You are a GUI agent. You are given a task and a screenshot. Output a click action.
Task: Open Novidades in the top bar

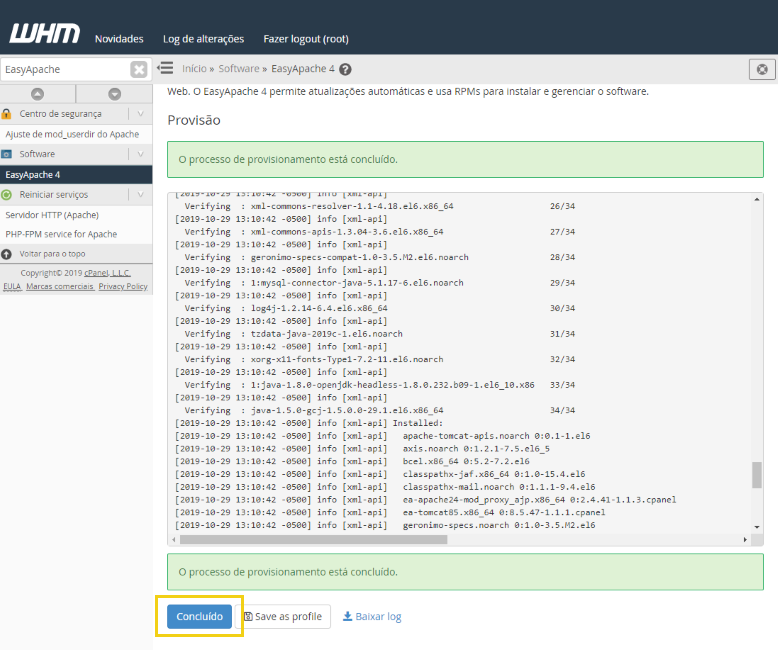coord(119,39)
